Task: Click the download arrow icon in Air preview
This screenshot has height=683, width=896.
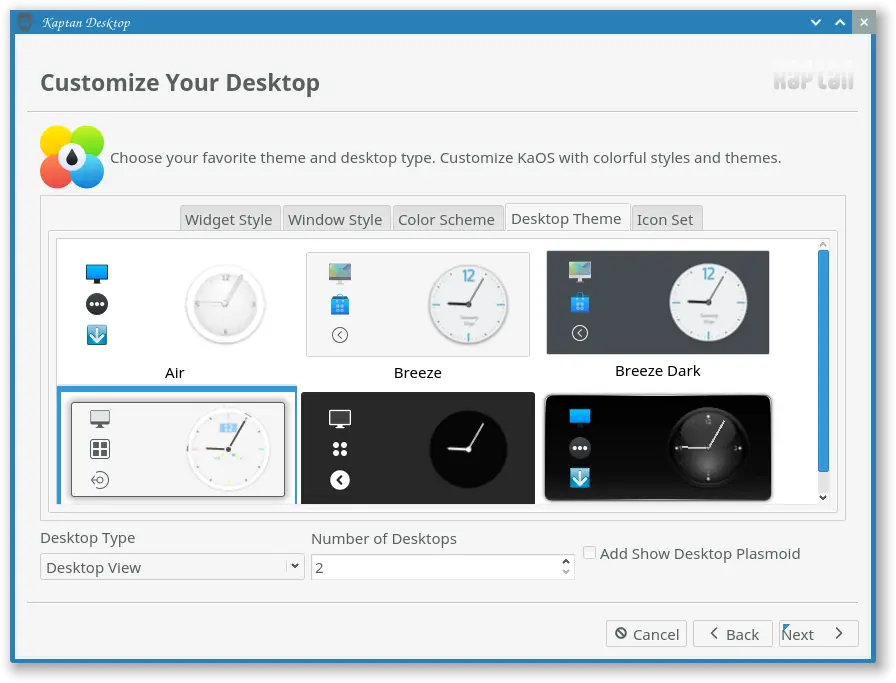Action: point(97,335)
